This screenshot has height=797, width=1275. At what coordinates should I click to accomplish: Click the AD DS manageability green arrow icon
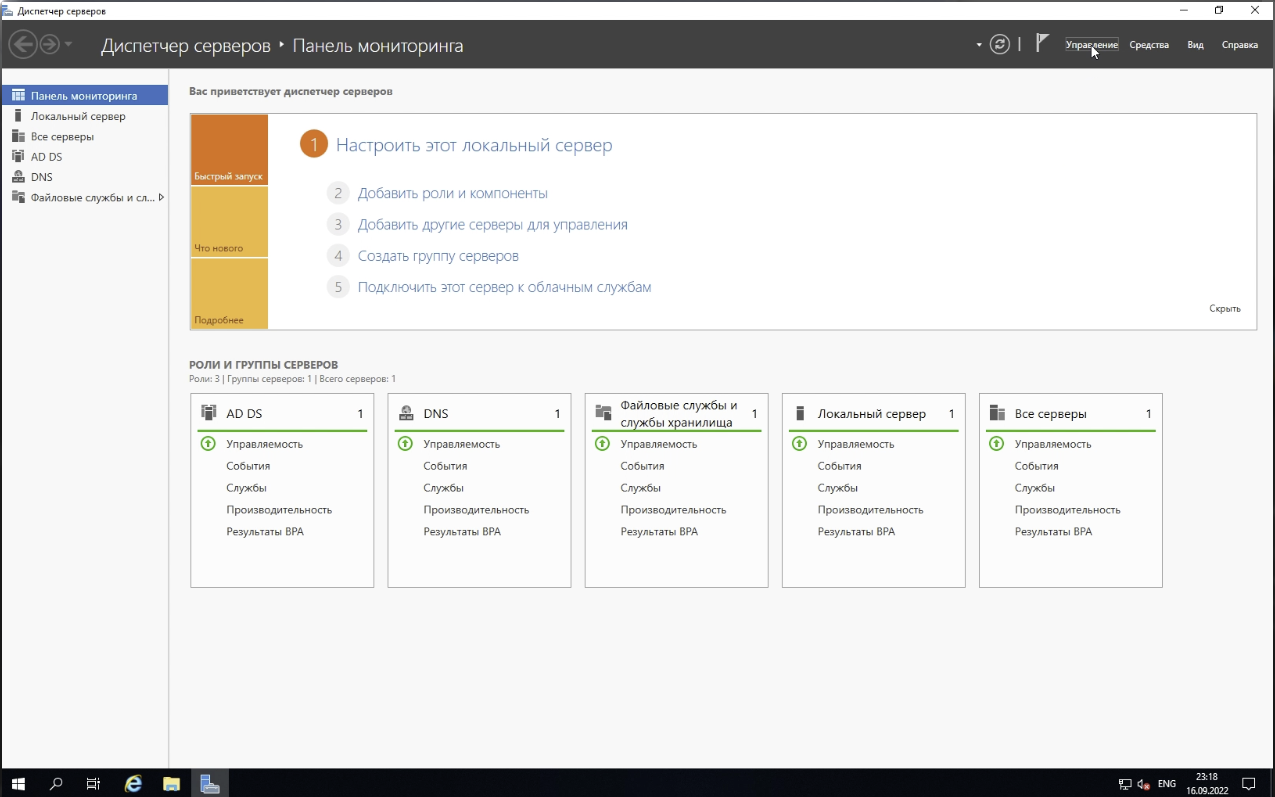(208, 444)
